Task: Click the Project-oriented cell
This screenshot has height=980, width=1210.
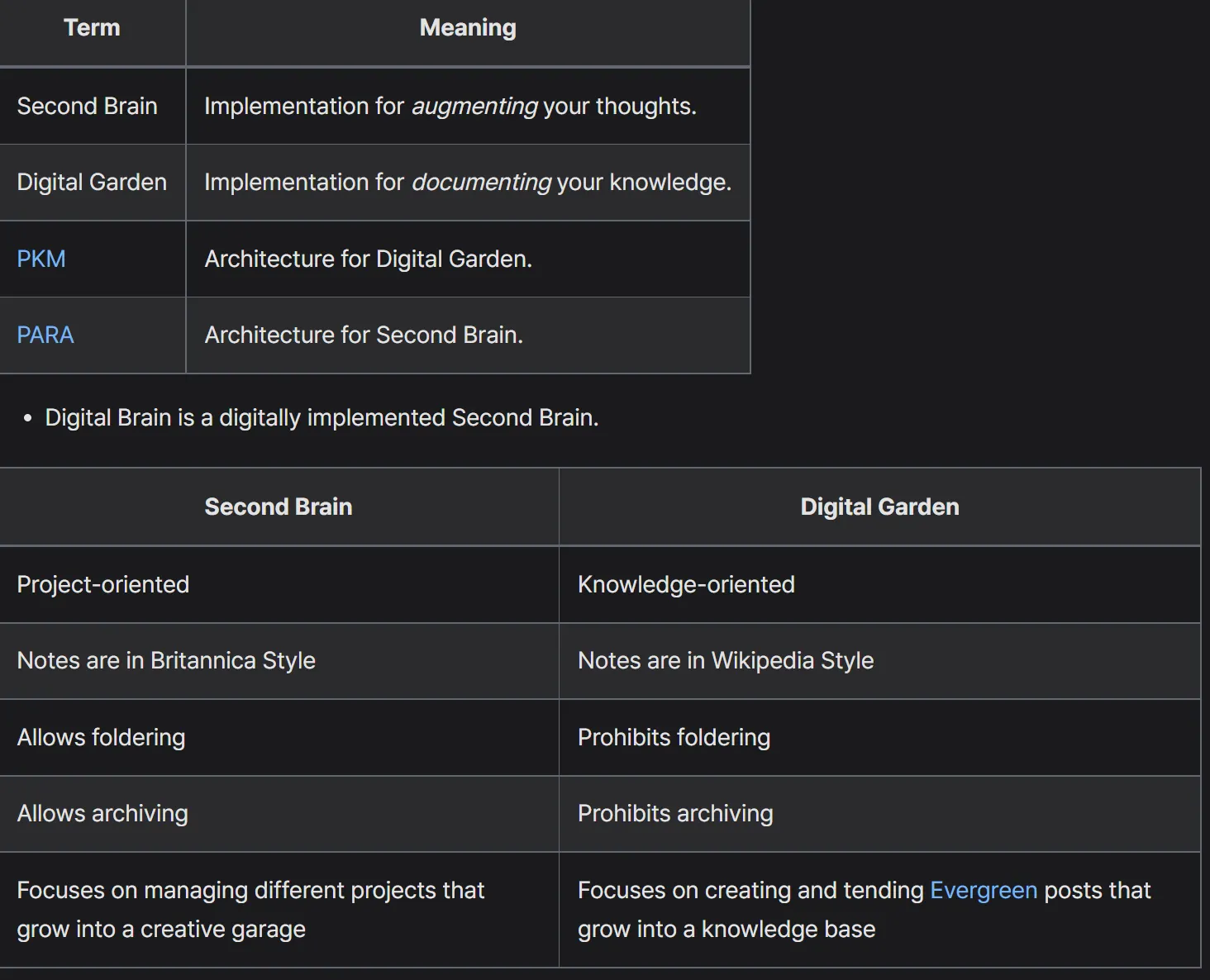Action: coord(103,584)
